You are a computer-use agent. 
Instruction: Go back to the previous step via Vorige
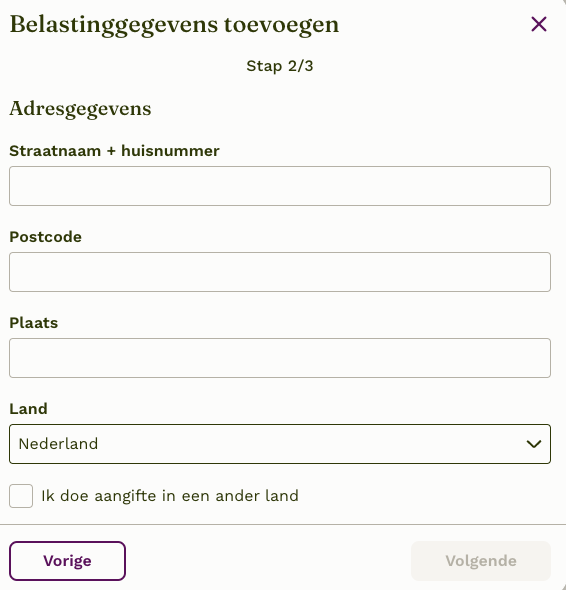67,561
